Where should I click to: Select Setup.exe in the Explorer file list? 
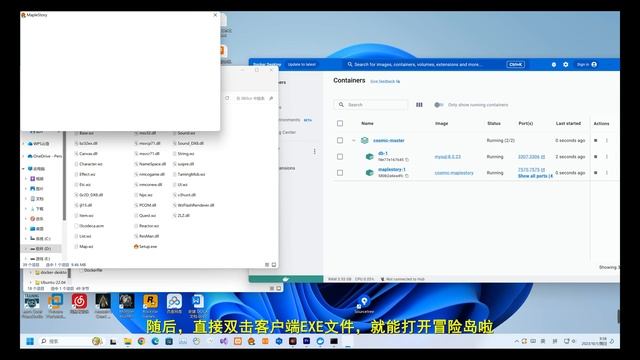pos(145,247)
